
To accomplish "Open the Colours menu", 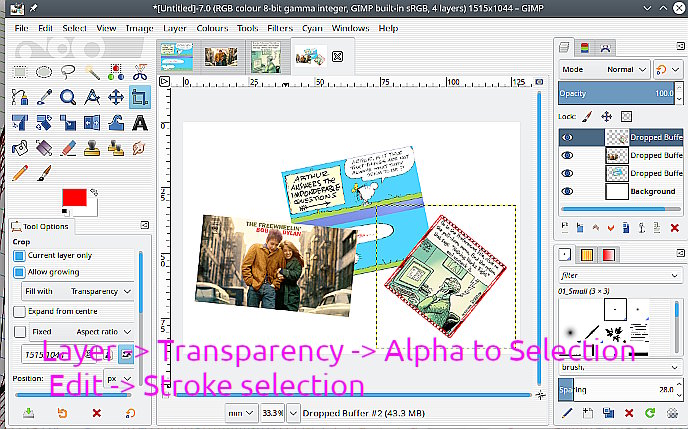I will [x=212, y=29].
